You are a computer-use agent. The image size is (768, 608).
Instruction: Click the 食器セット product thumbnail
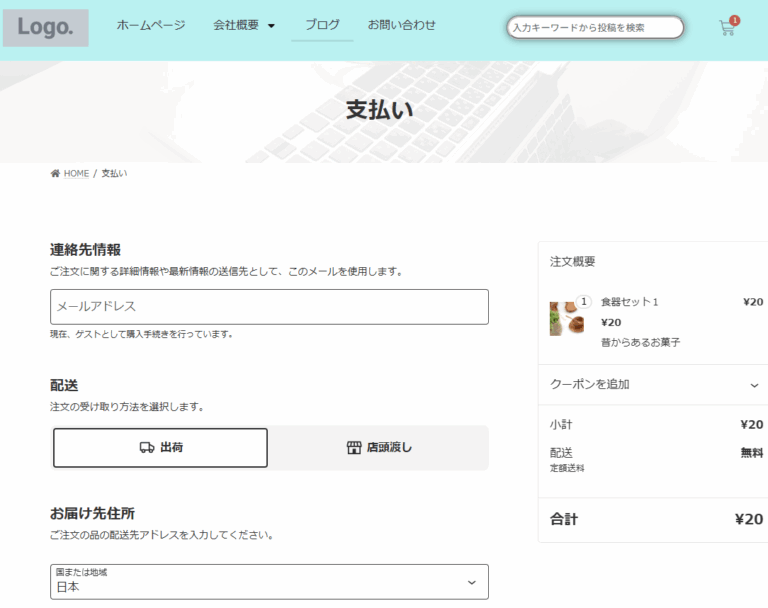(565, 320)
